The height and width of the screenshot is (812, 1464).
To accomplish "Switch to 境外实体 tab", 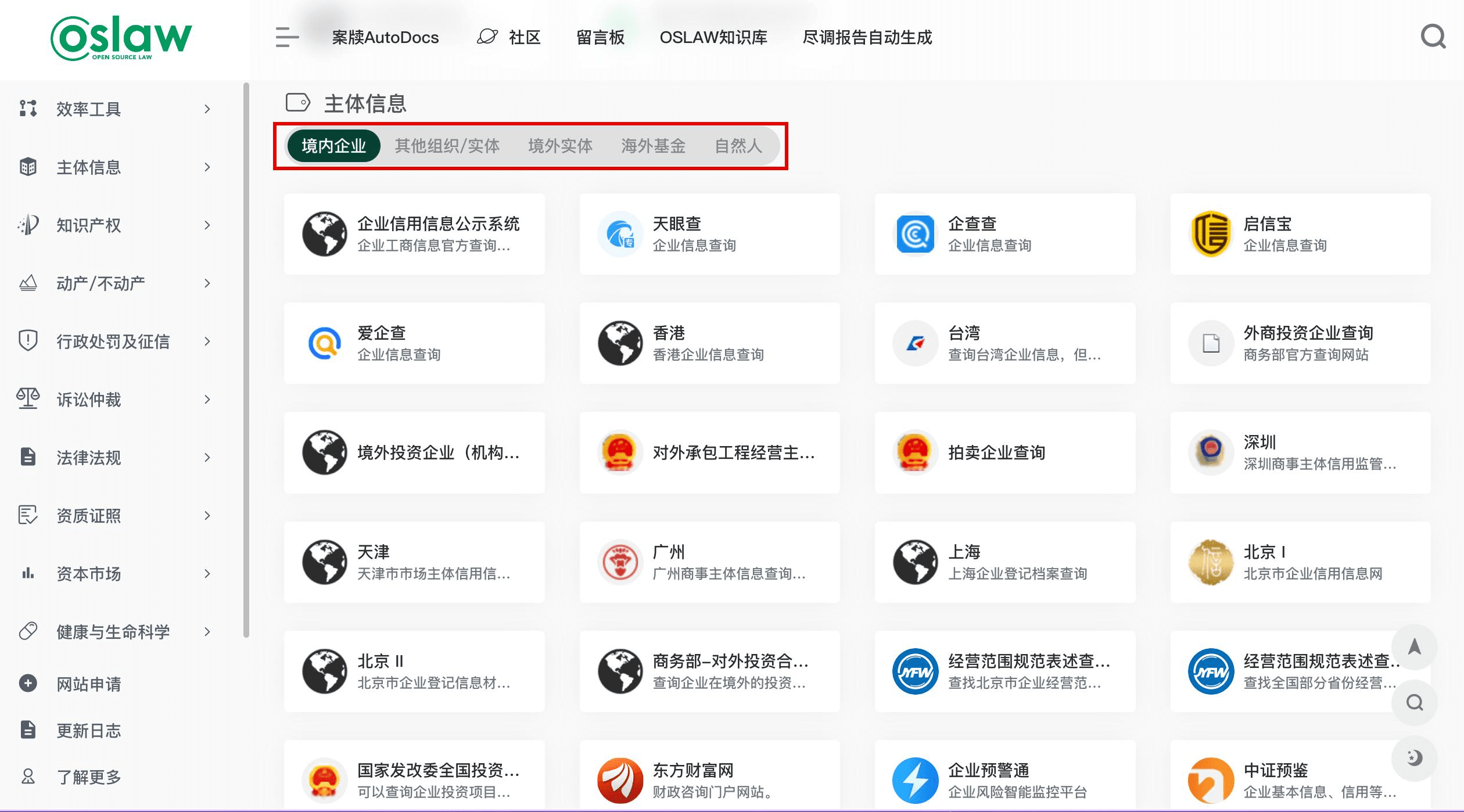I will (560, 146).
